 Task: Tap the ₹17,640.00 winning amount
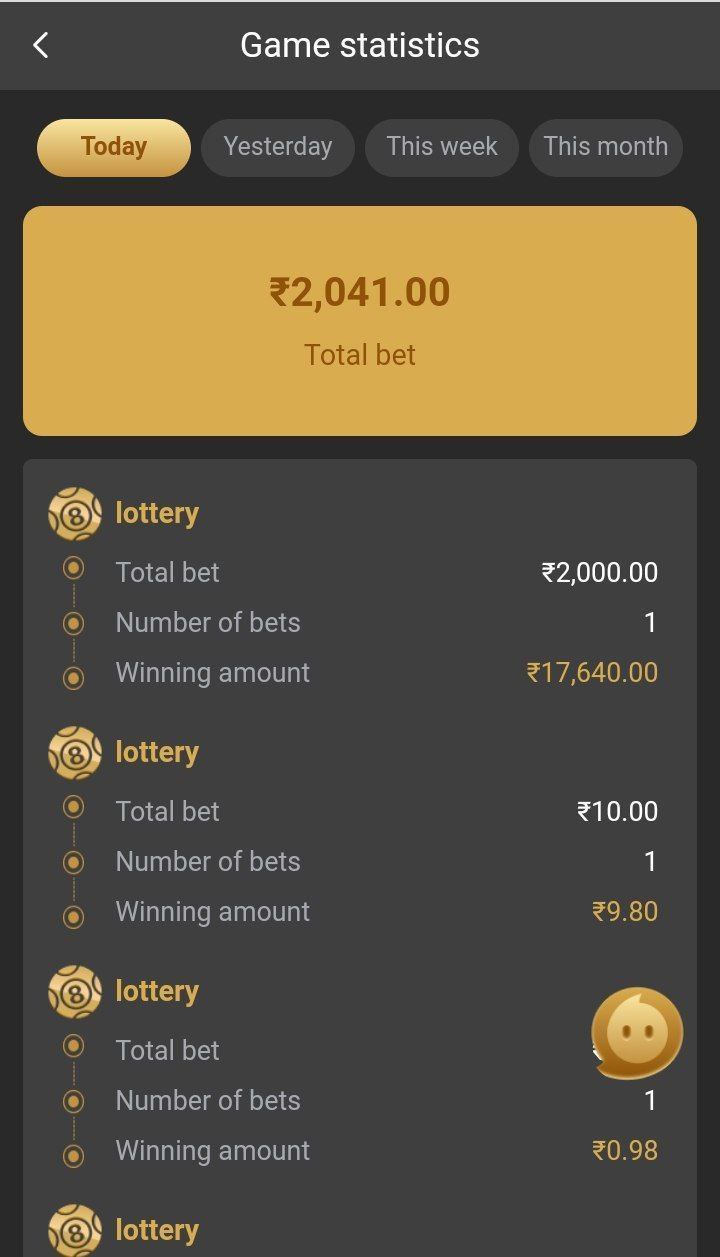point(592,672)
